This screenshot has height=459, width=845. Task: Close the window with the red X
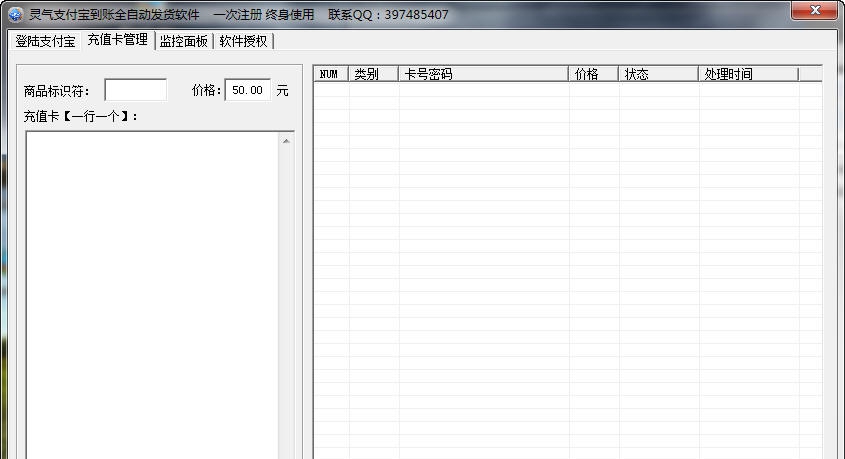(814, 10)
